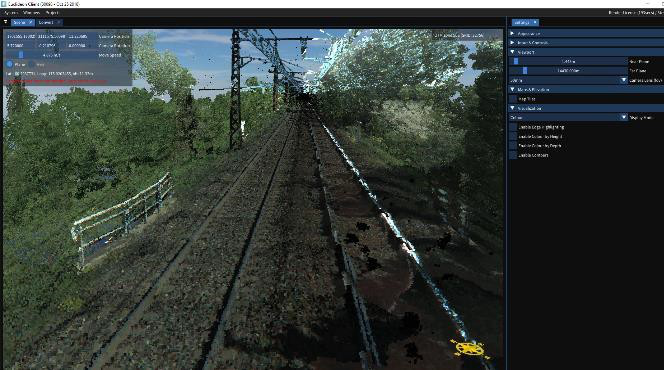664x370 pixels.
Task: Enable the Colors by Depth checkbox
Action: (x=513, y=146)
